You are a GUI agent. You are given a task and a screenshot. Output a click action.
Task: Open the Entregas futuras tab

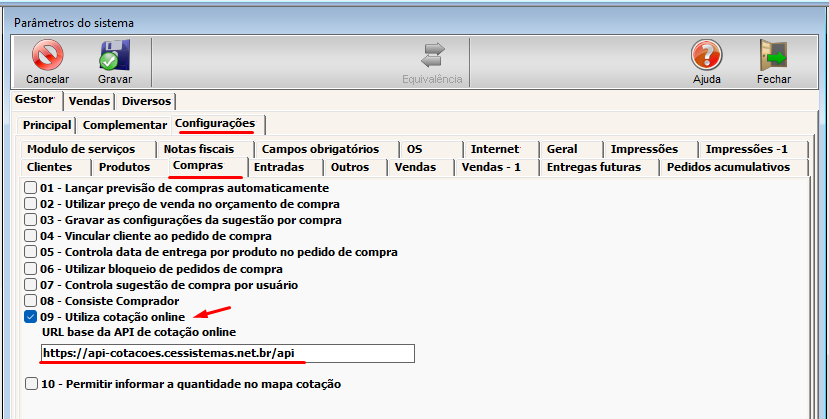pos(594,167)
